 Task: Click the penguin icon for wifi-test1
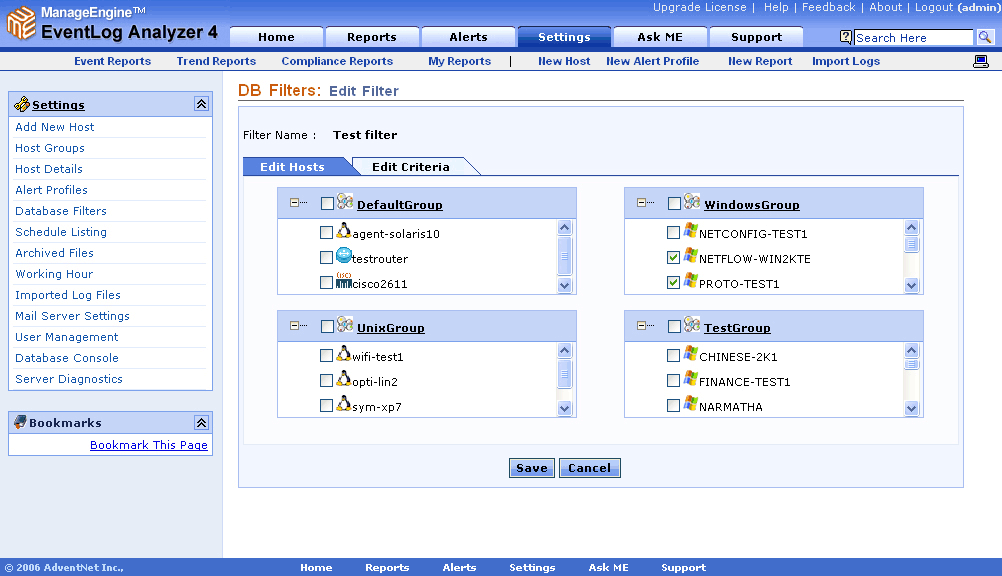coord(344,354)
